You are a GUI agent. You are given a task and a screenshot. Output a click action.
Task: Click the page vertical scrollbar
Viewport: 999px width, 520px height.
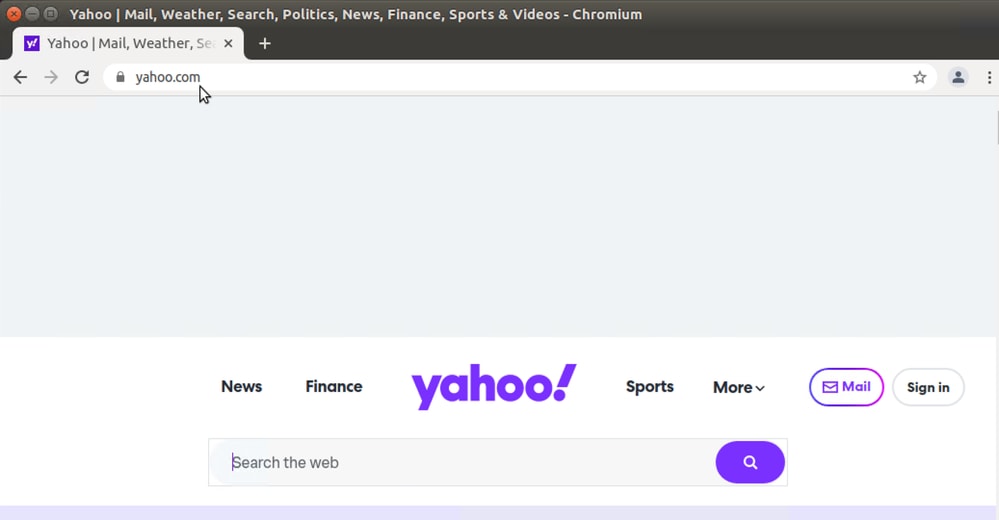click(x=996, y=127)
